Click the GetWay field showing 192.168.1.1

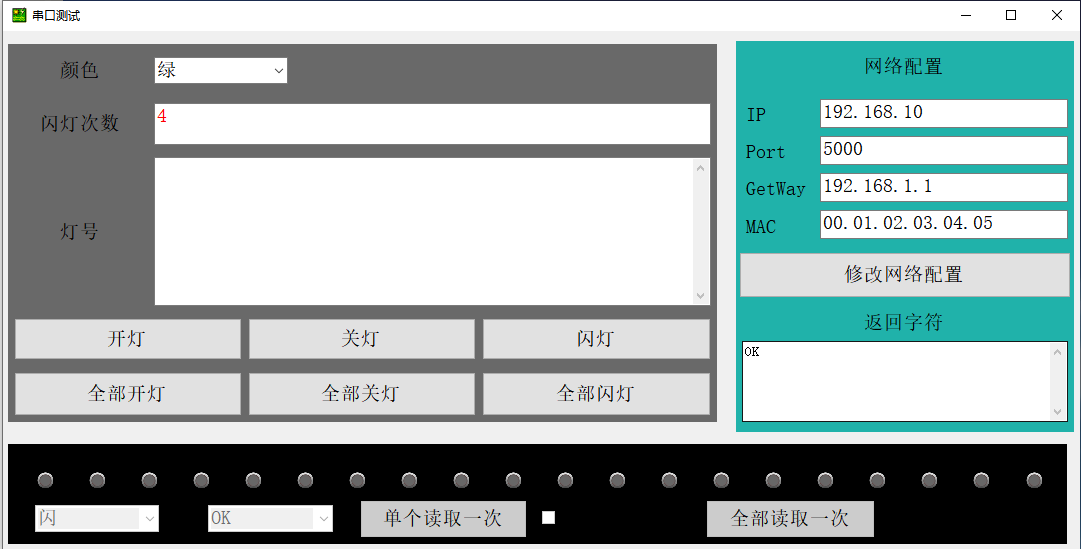[944, 187]
